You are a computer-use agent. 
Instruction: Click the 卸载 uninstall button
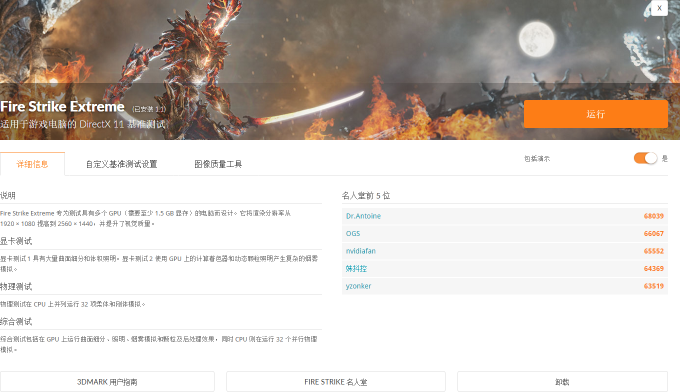[562, 382]
